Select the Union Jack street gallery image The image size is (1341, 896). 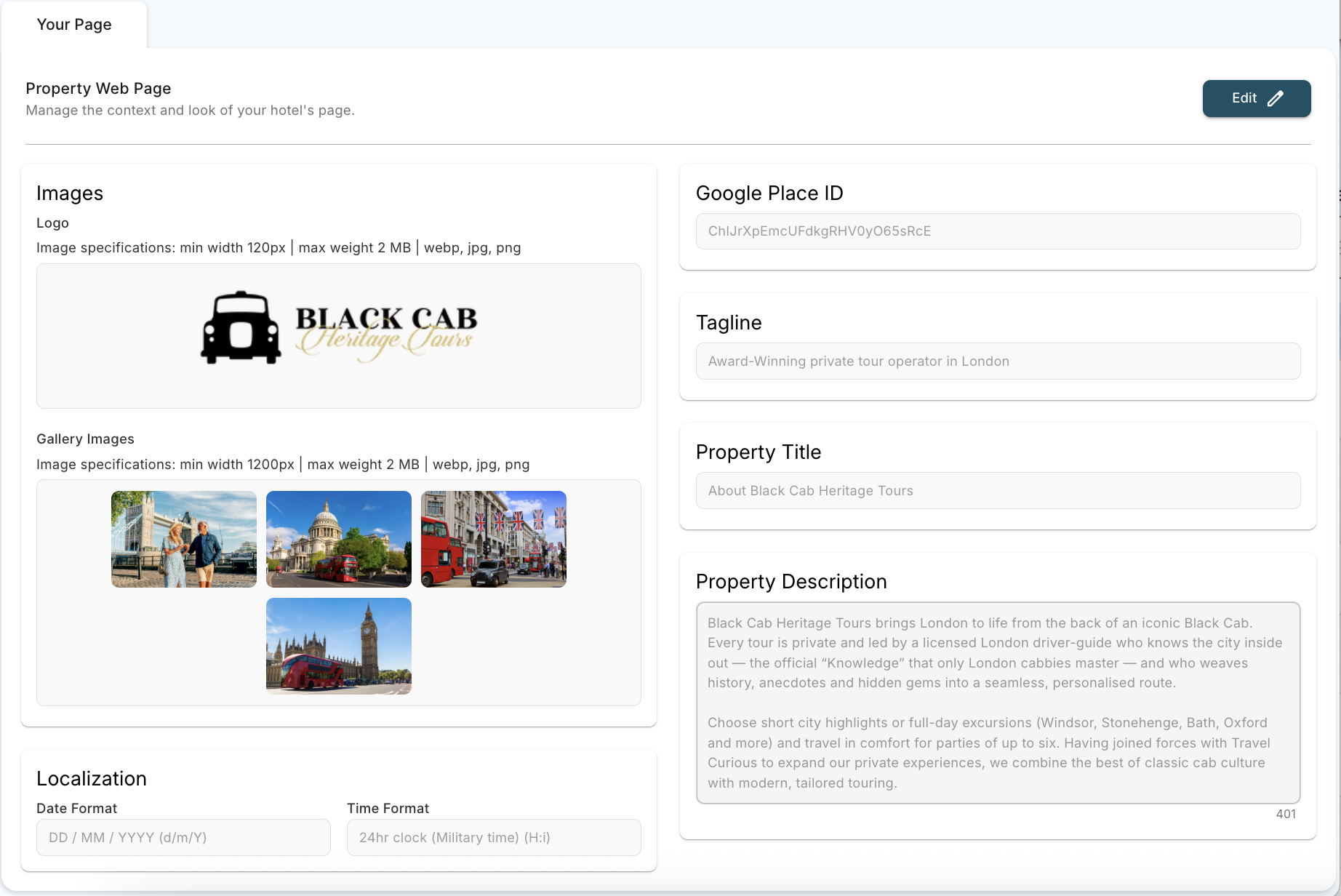pos(494,539)
